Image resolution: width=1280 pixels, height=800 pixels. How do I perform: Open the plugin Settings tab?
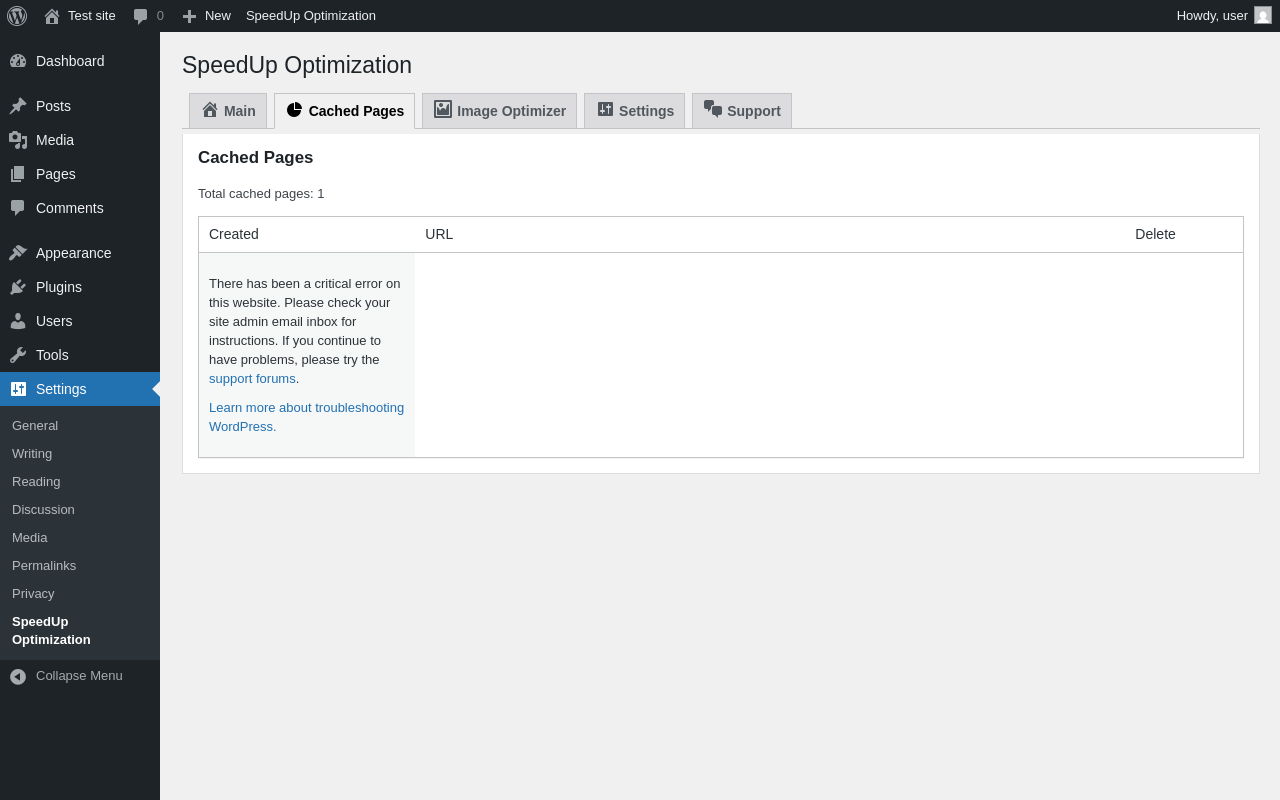(635, 111)
